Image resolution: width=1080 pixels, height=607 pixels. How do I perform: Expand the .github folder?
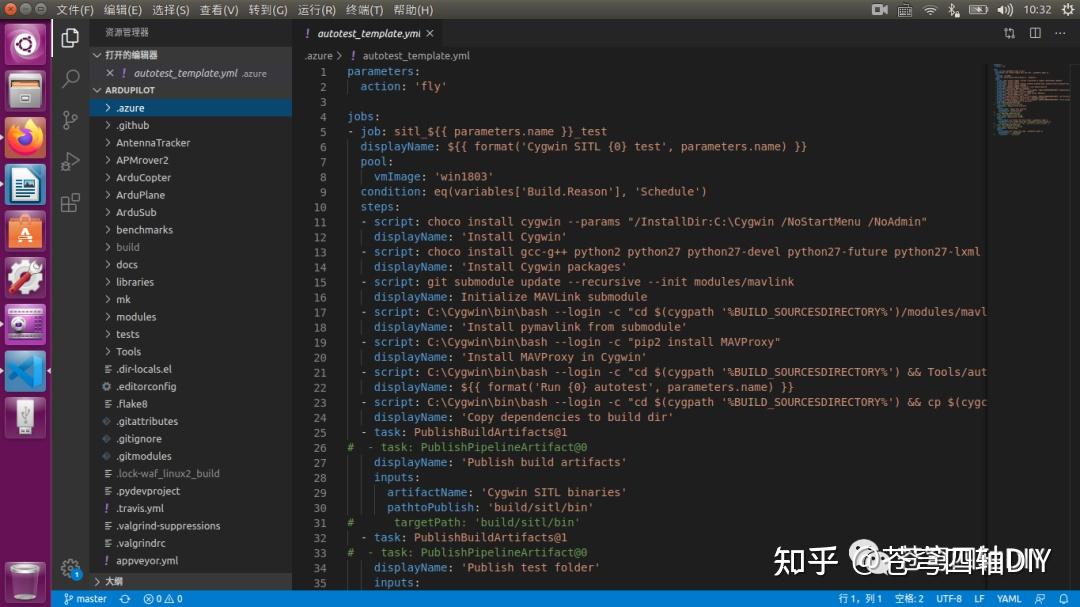[x=191, y=125]
